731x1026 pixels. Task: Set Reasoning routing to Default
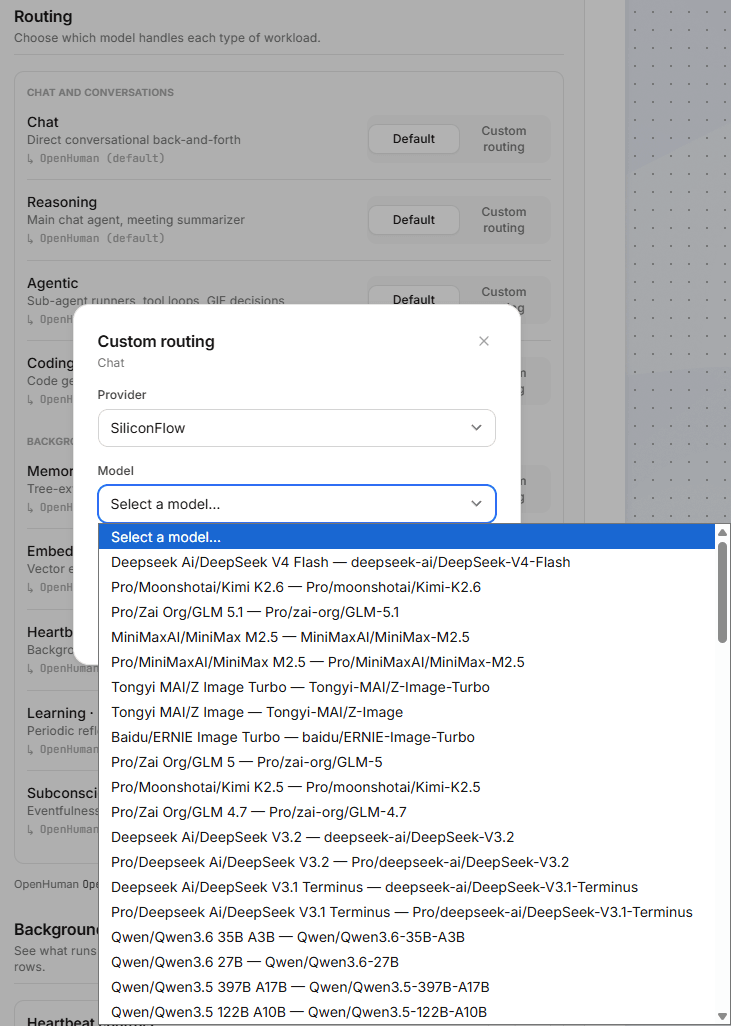coord(414,220)
